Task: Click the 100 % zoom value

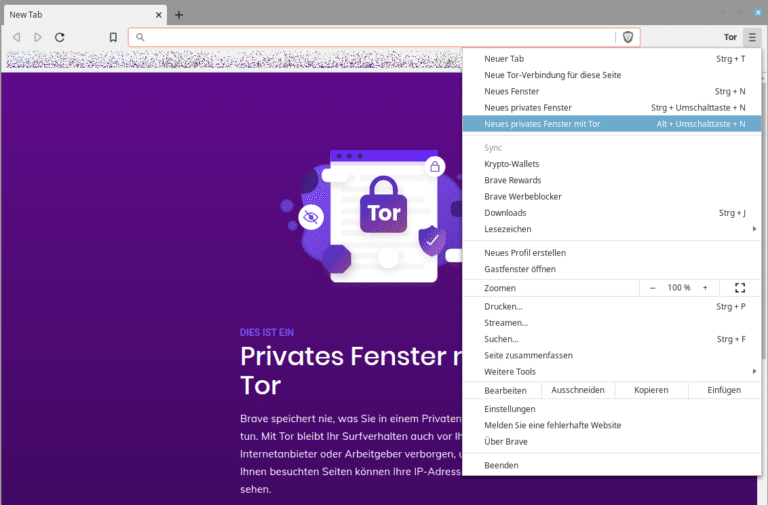Action: pos(679,288)
